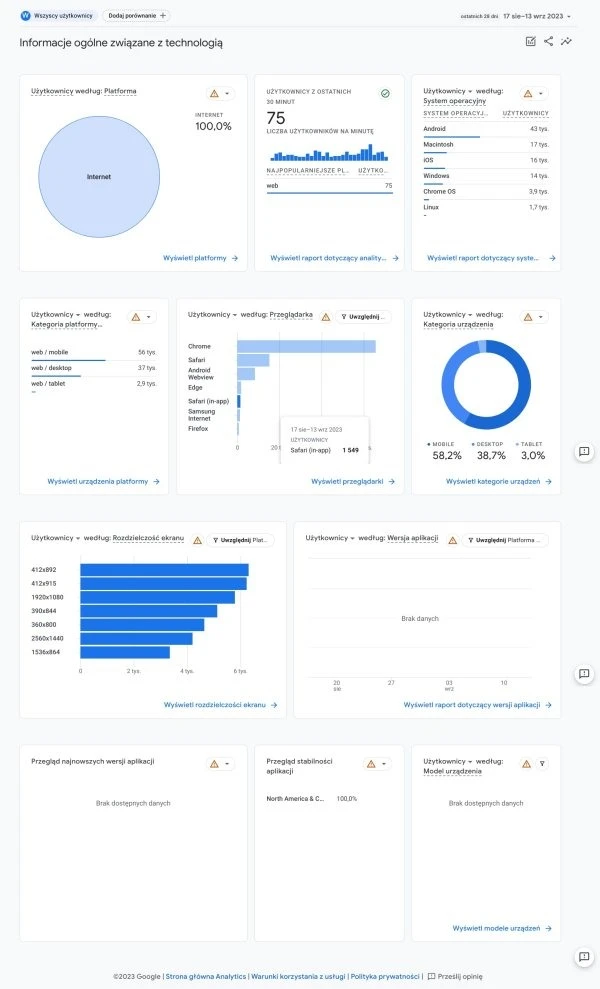Click the 412x892 bar in the resolution chart
This screenshot has height=989, width=600.
click(164, 570)
